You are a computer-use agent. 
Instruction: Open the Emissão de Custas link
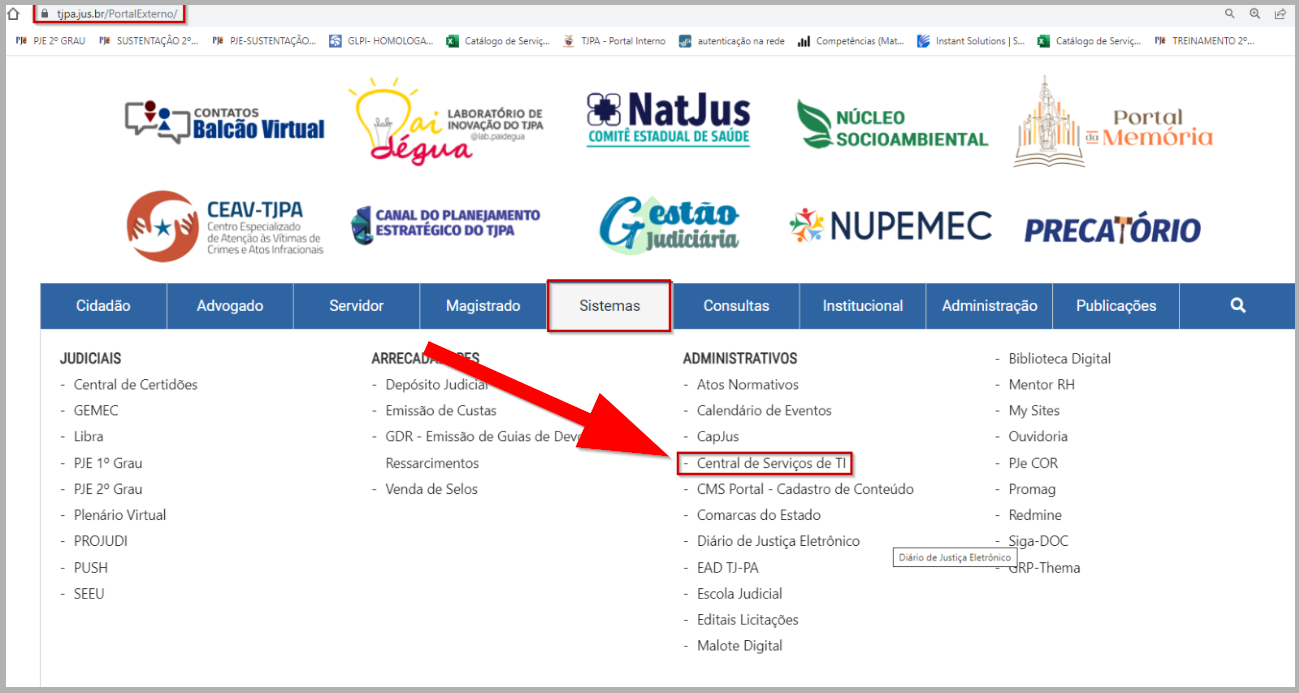pos(441,411)
